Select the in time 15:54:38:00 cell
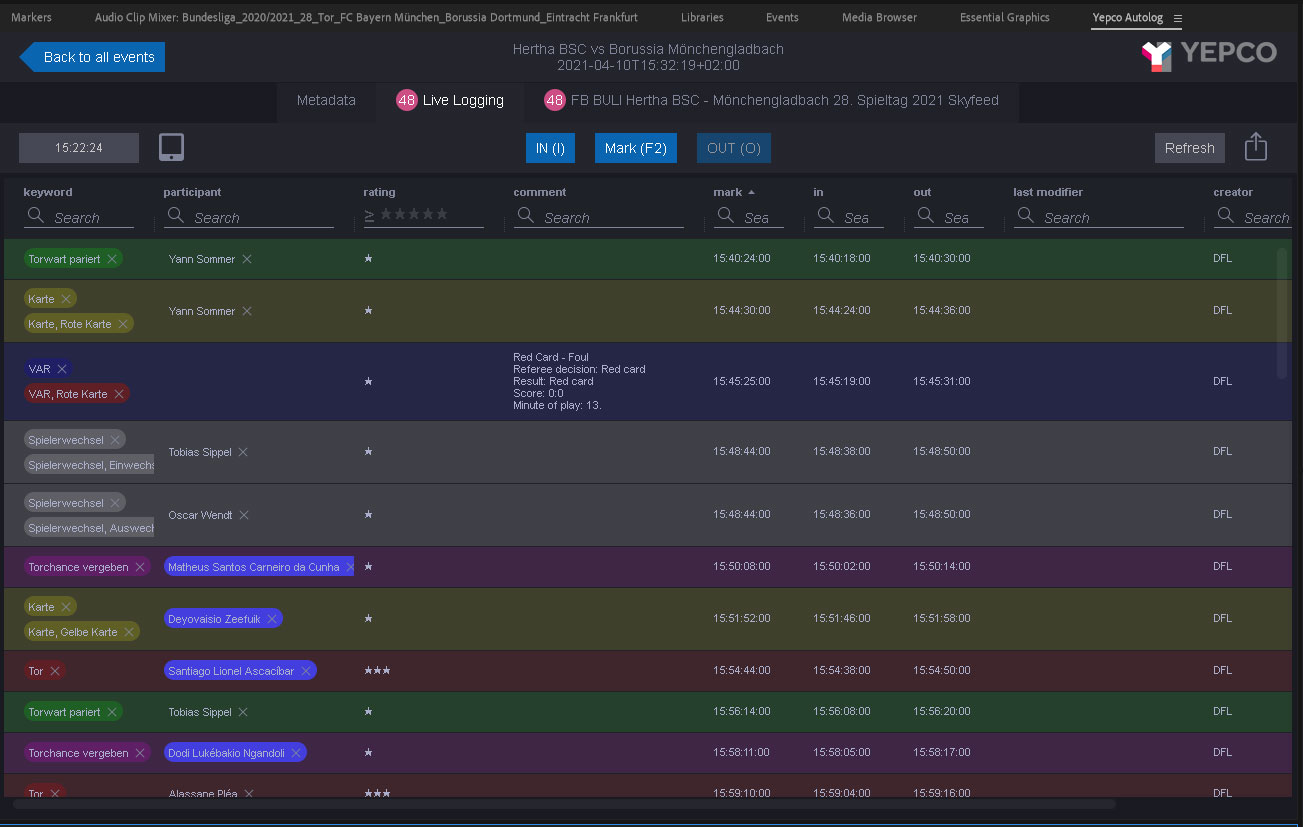1303x827 pixels. (842, 671)
